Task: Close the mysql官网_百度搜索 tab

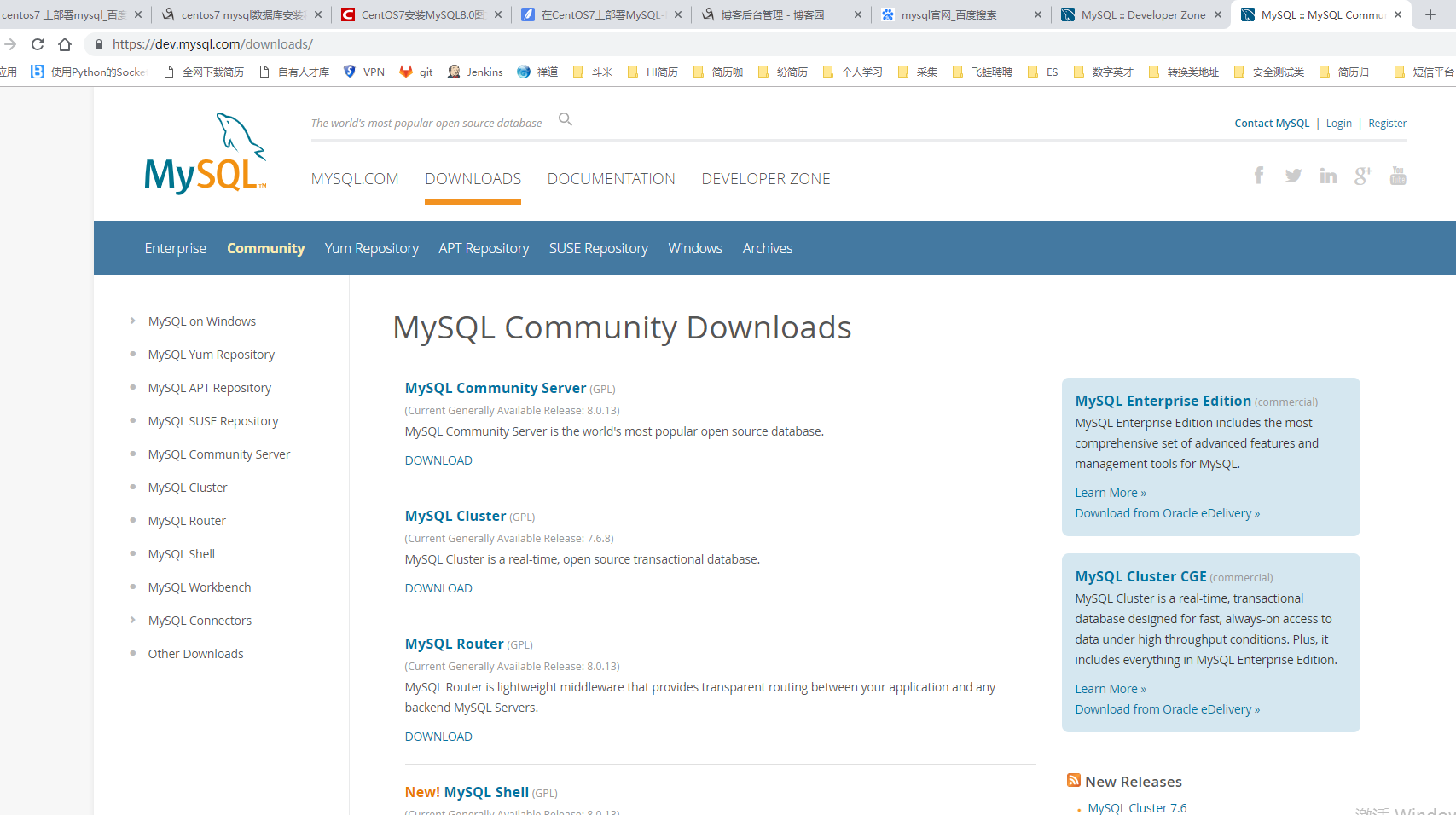Action: point(1038,14)
